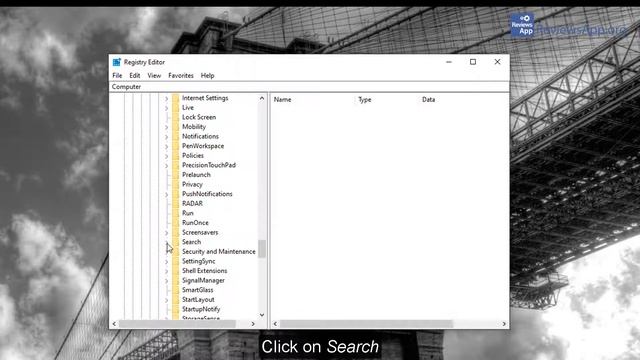Viewport: 640px width, 360px height.
Task: Click the Policies folder icon
Action: point(176,156)
